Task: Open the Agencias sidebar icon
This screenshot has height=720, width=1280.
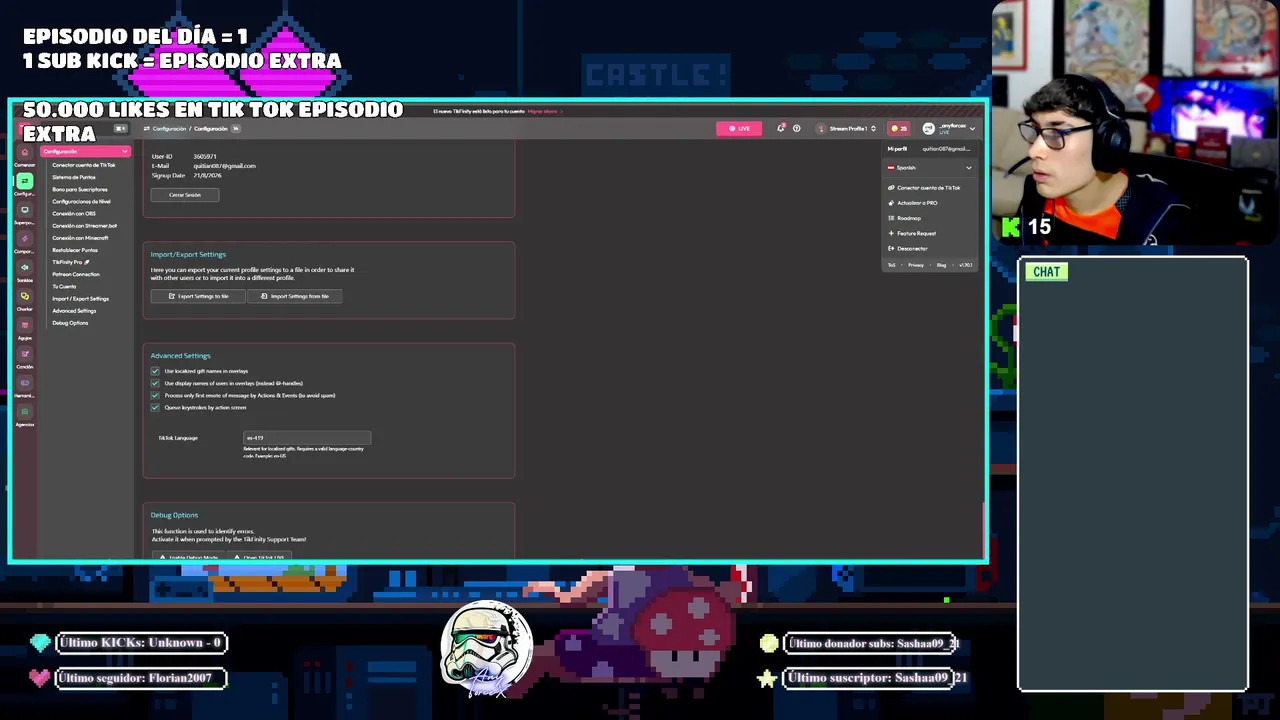Action: pos(25,412)
